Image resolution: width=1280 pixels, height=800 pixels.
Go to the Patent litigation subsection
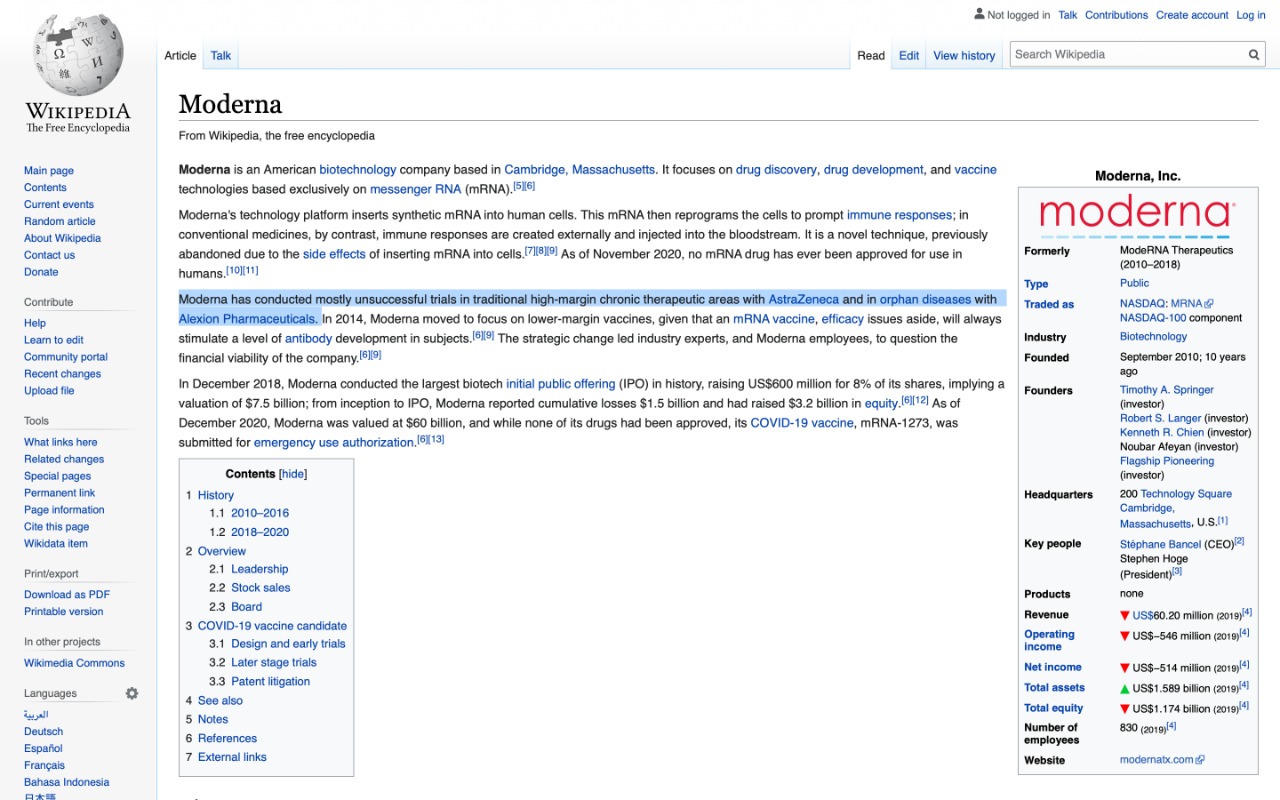[x=270, y=682]
